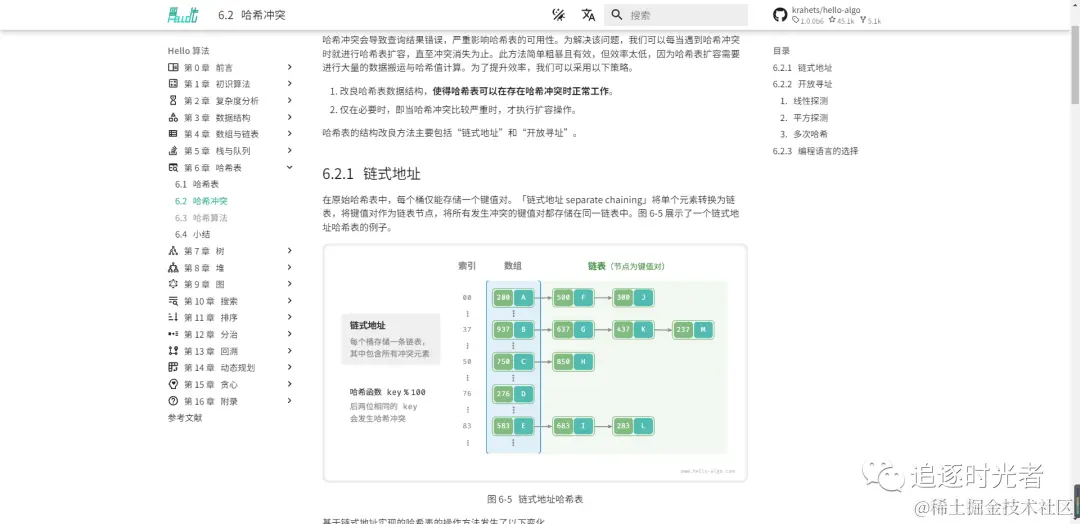Expand chevron for 第 1 章 初识算法
Viewport: 1080px width, 524px height.
tap(289, 83)
